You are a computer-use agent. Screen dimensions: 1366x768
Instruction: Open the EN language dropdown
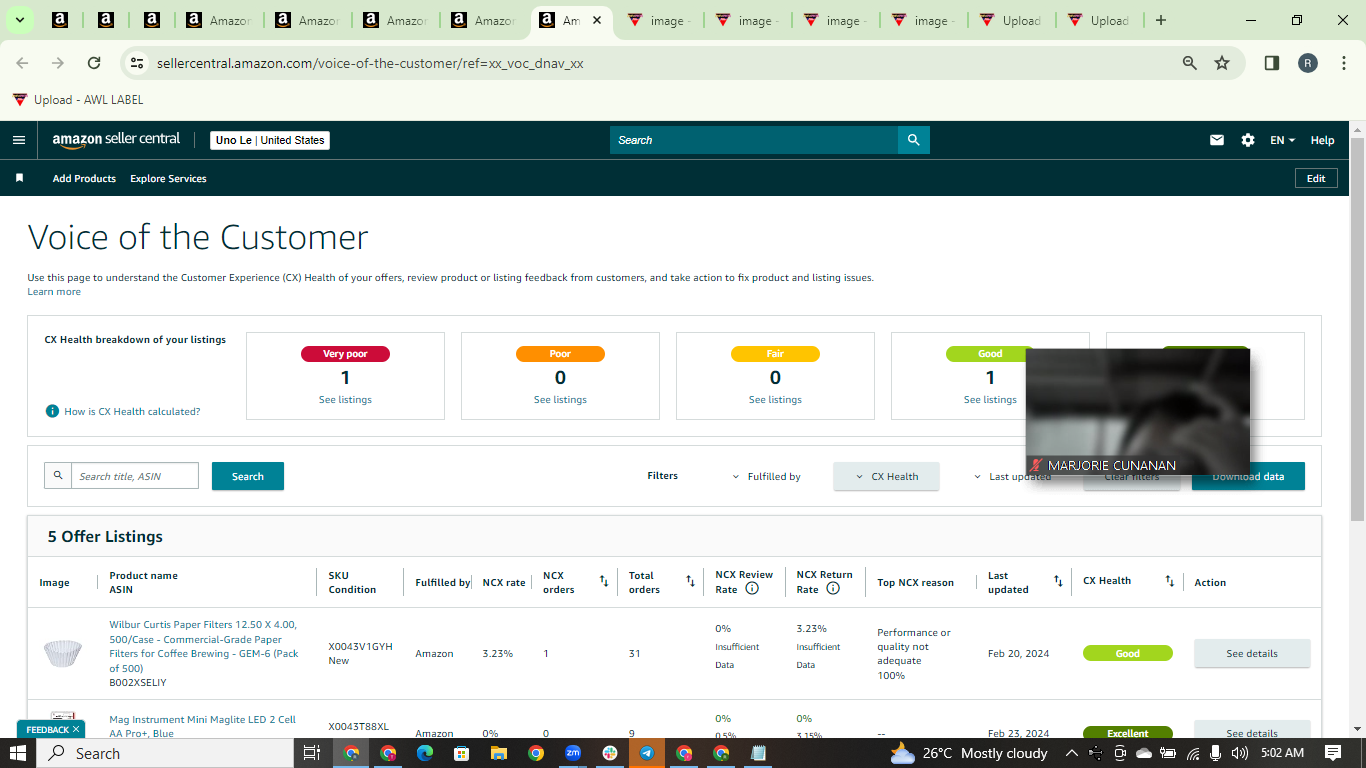pyautogui.click(x=1283, y=140)
